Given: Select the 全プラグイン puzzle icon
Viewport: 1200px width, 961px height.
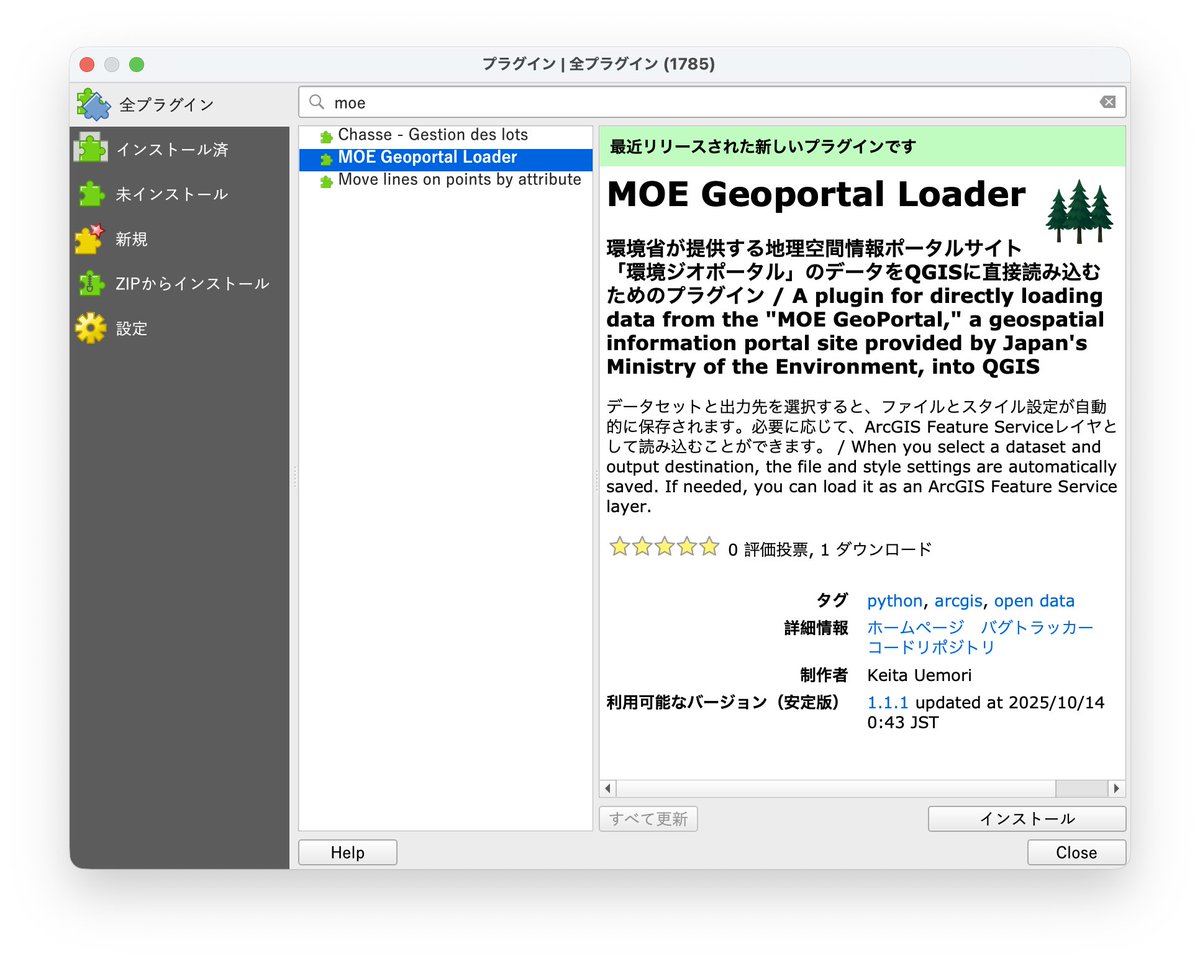Looking at the screenshot, I should [93, 104].
